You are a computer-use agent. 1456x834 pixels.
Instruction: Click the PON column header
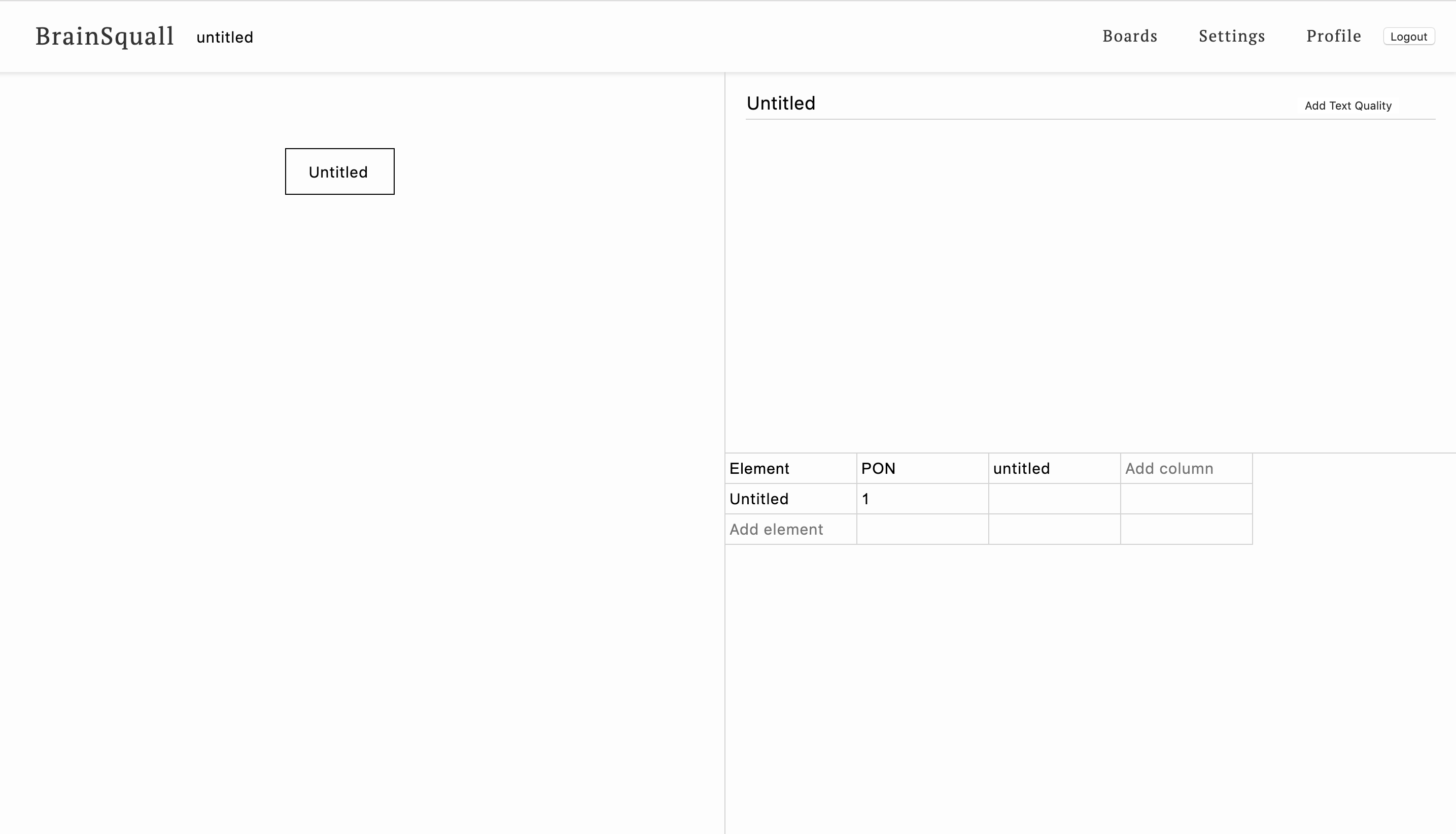click(x=923, y=469)
